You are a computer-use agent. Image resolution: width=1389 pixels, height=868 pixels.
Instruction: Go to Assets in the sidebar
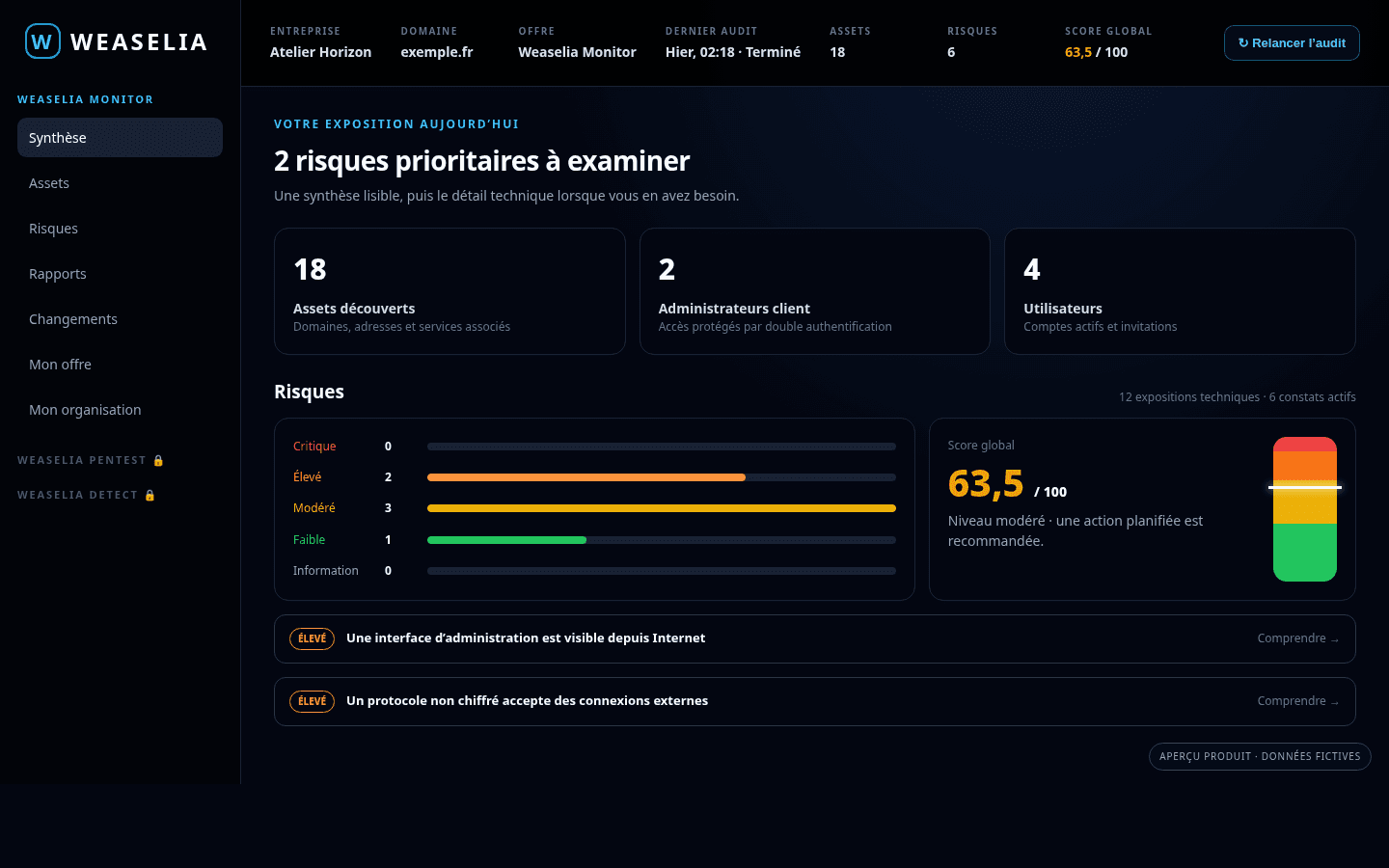click(120, 183)
